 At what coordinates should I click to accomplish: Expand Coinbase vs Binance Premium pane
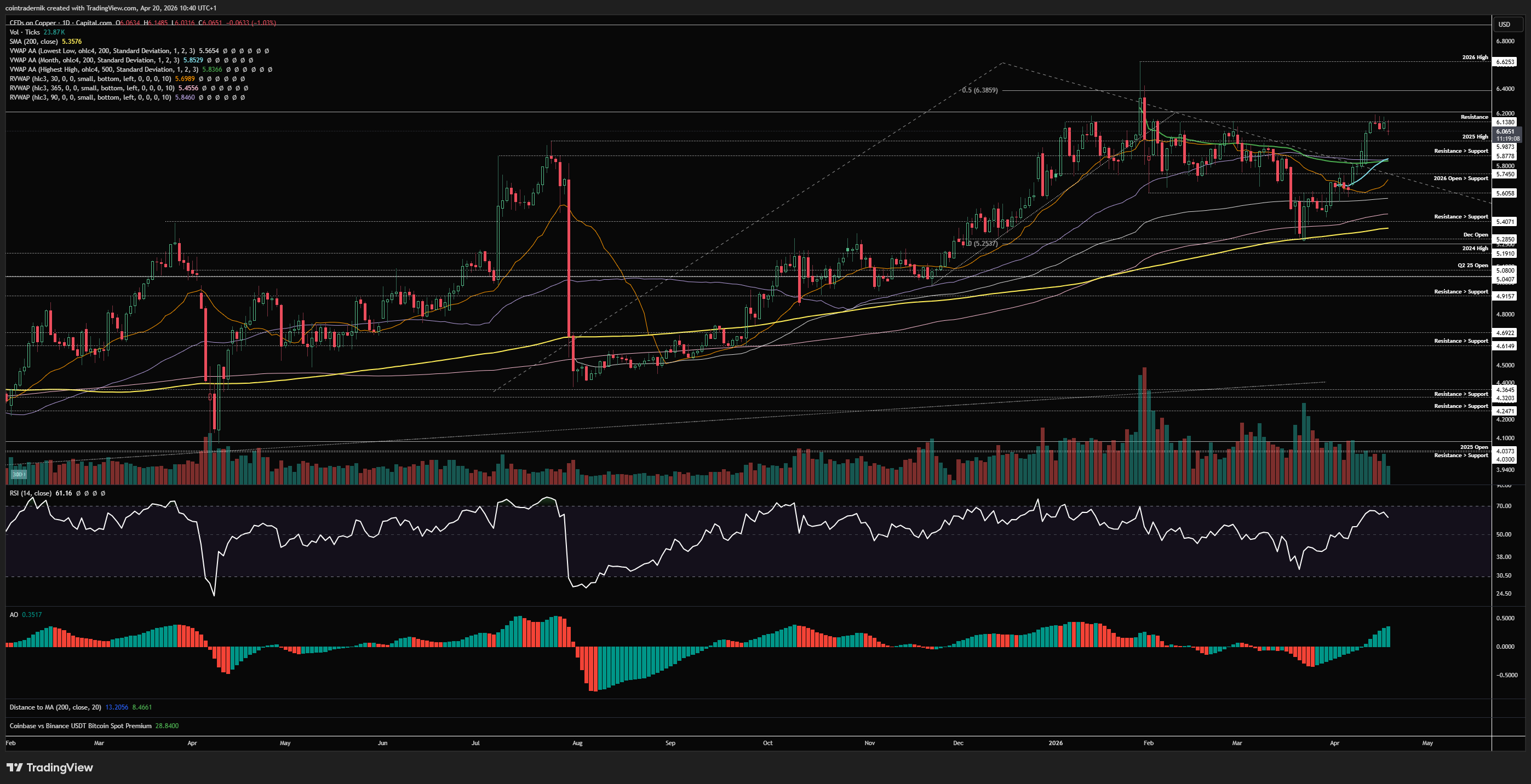pyautogui.click(x=80, y=726)
